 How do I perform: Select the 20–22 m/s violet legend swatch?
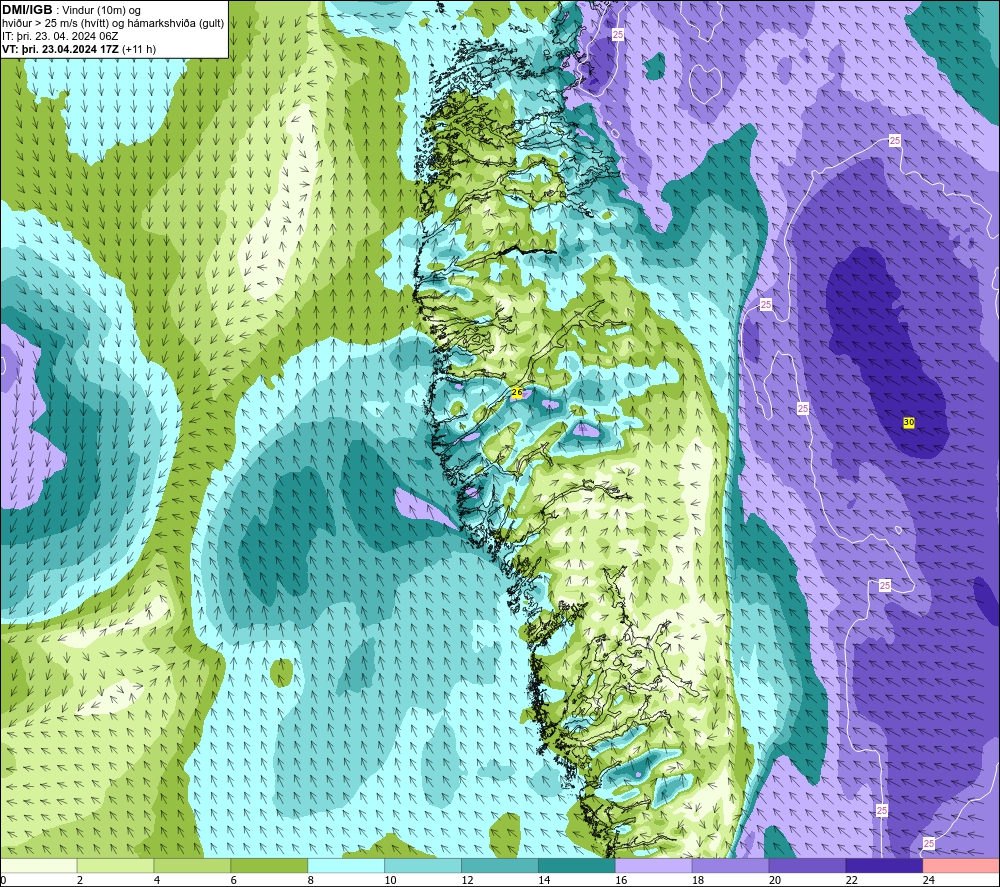tap(807, 865)
